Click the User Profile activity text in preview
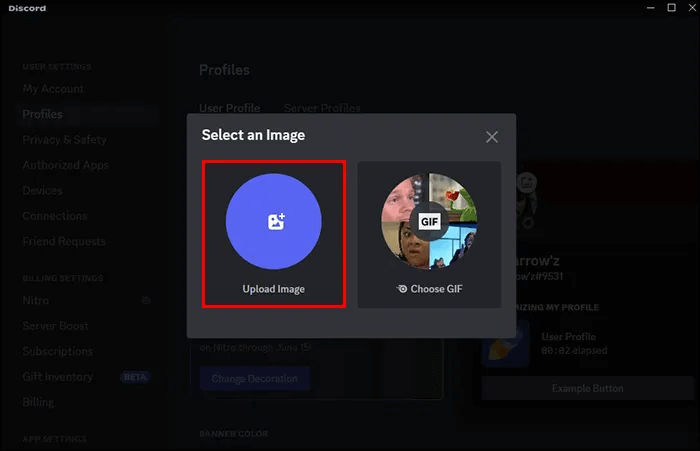700x451 pixels. pos(568,337)
